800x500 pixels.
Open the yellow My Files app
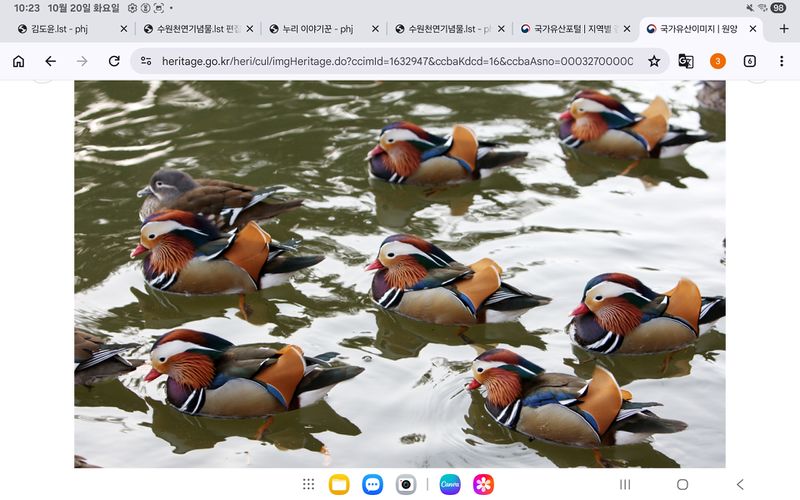pyautogui.click(x=339, y=484)
